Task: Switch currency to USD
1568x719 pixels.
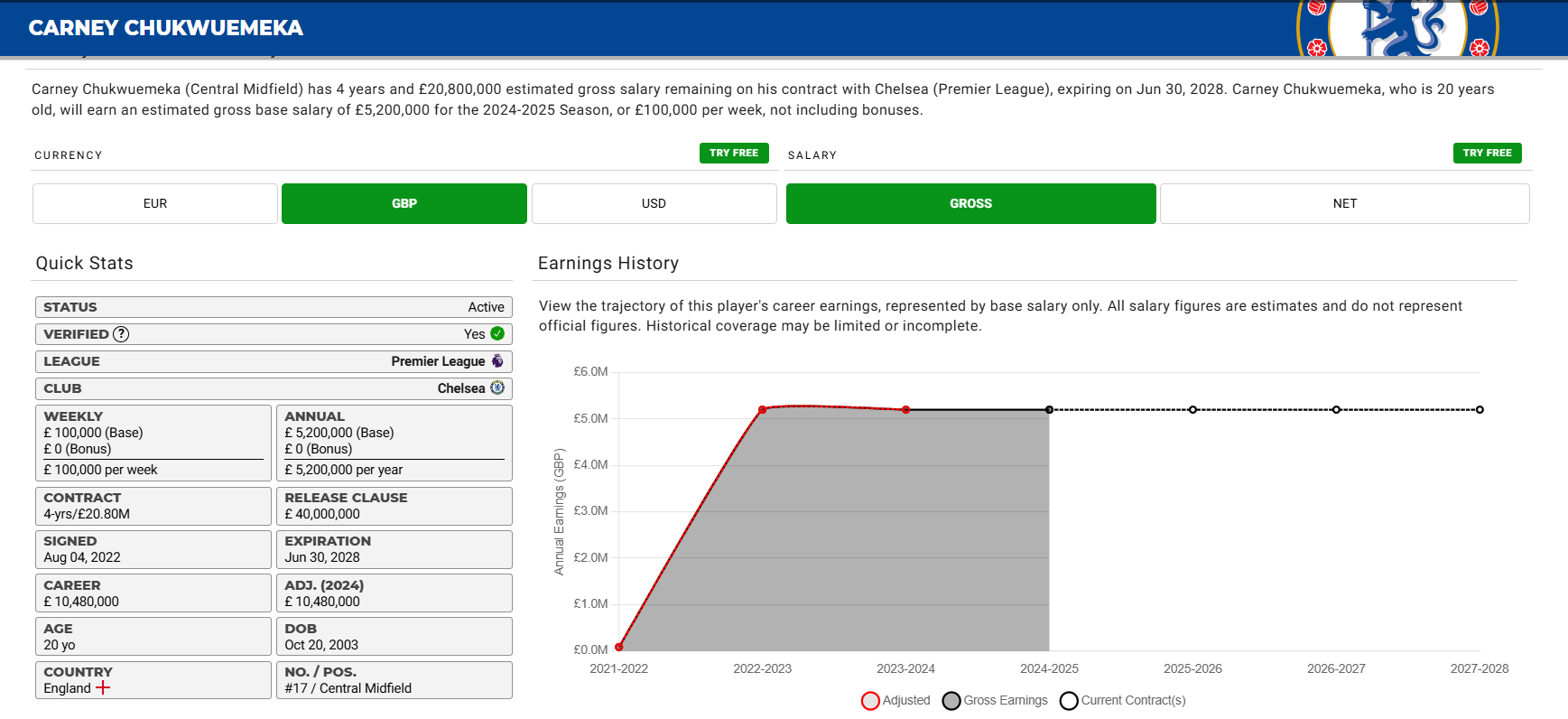Action: [x=654, y=203]
